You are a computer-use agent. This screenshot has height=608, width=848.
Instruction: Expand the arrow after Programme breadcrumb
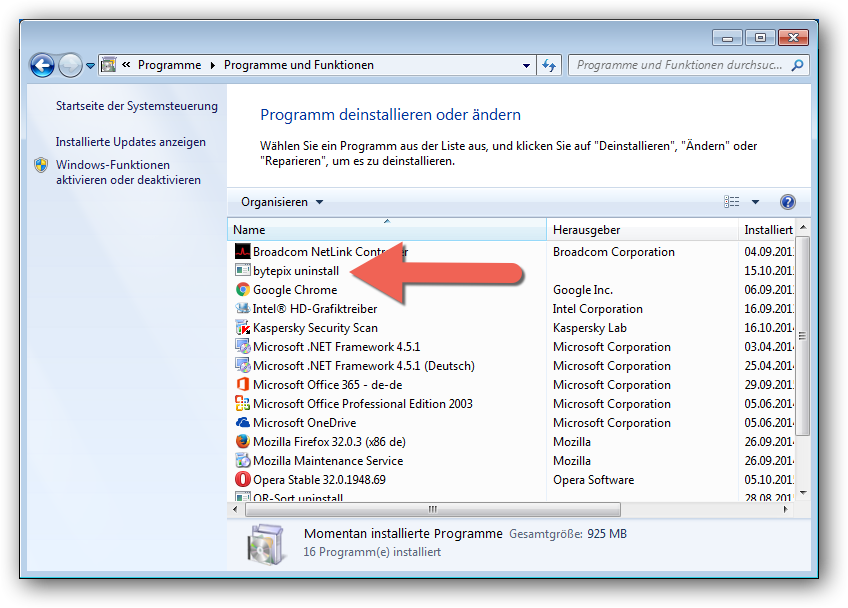pyautogui.click(x=213, y=65)
